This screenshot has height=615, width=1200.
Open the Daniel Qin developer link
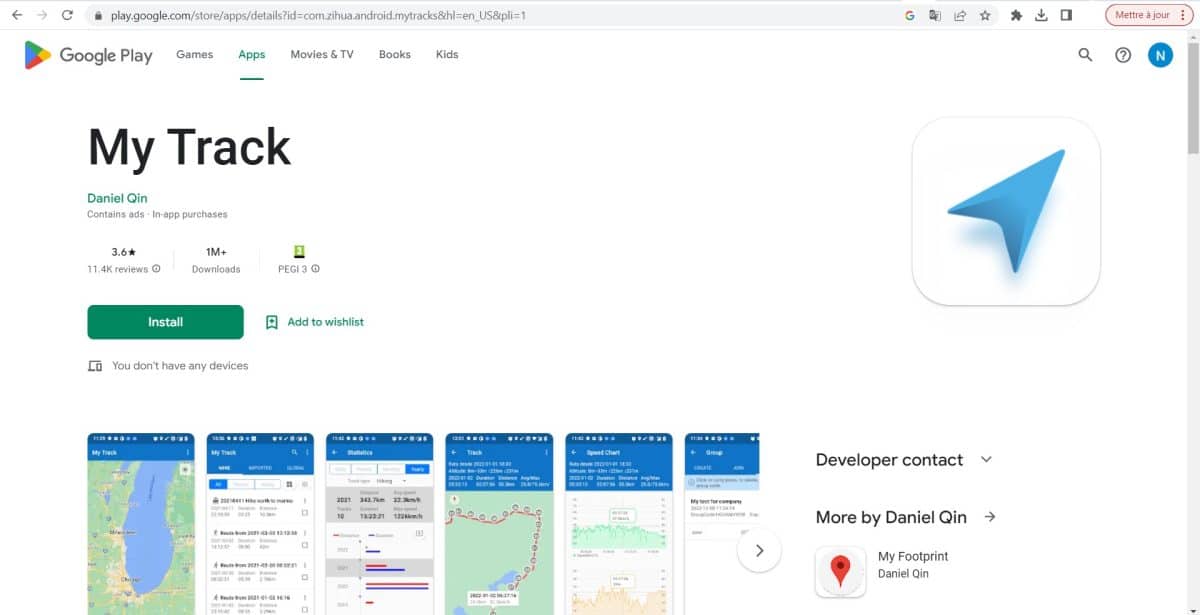117,198
